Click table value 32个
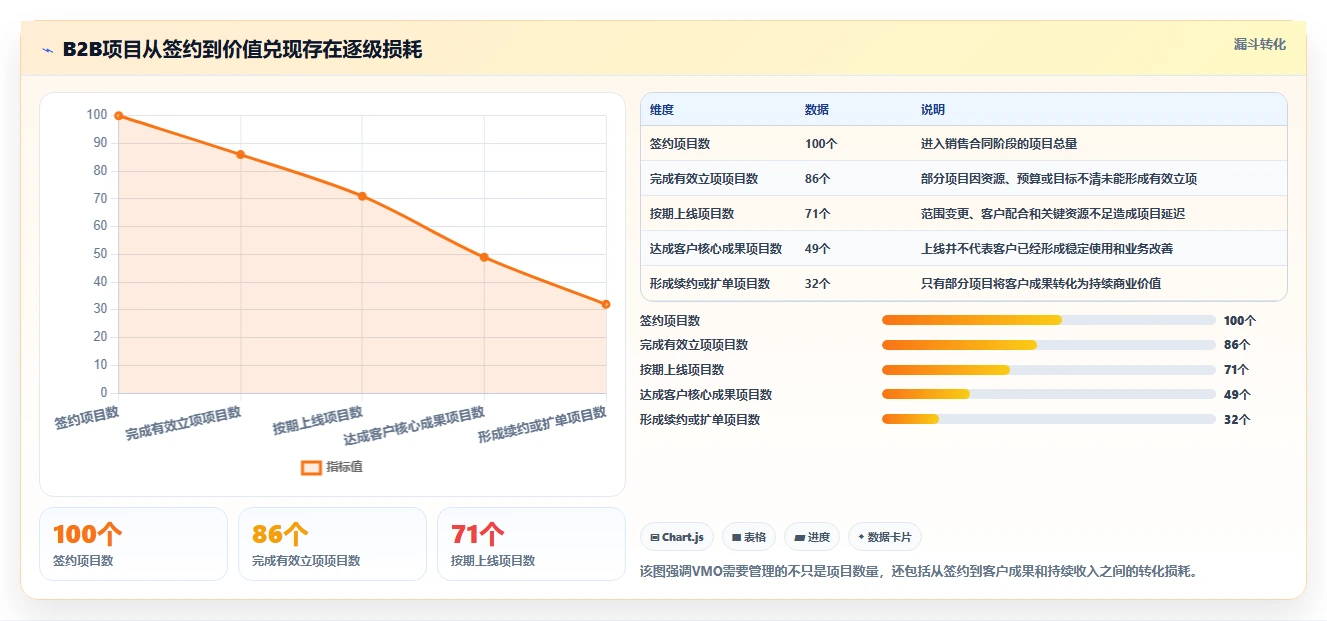The image size is (1327, 621). [x=818, y=284]
